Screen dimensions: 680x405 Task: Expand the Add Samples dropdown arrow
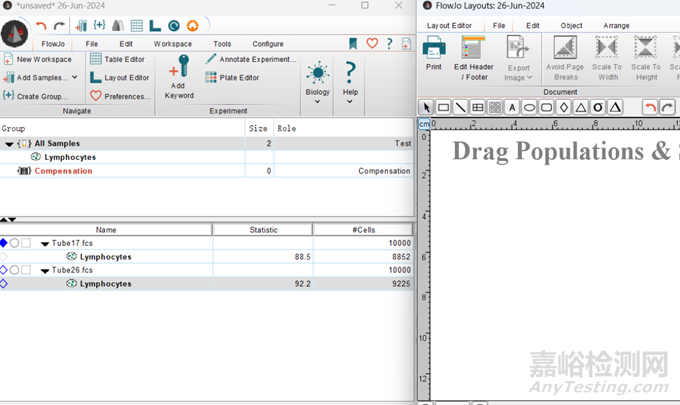point(74,78)
